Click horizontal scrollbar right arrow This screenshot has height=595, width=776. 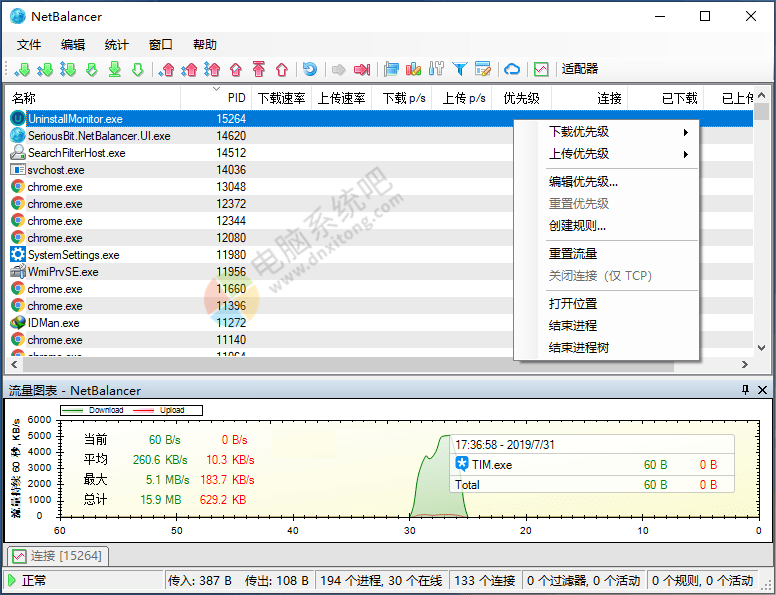click(x=745, y=364)
